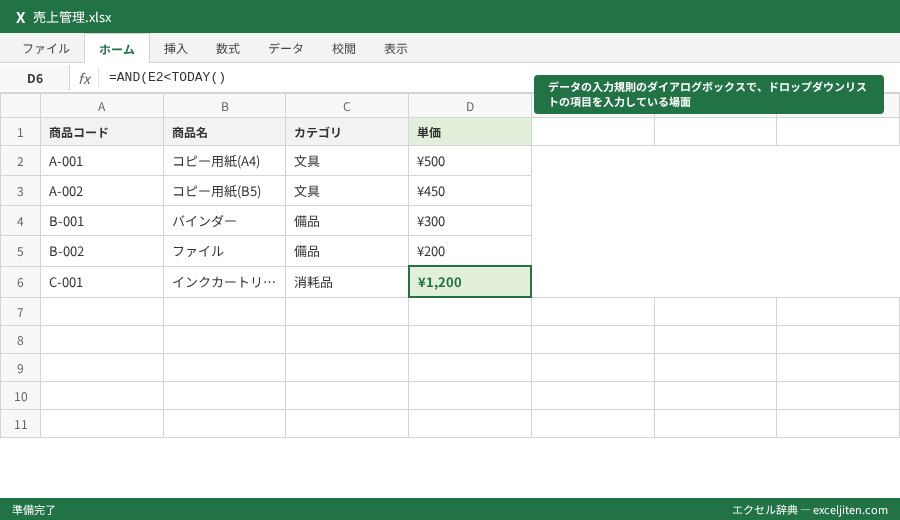The height and width of the screenshot is (520, 900).
Task: Select the ¥450 price cell
Action: [470, 191]
